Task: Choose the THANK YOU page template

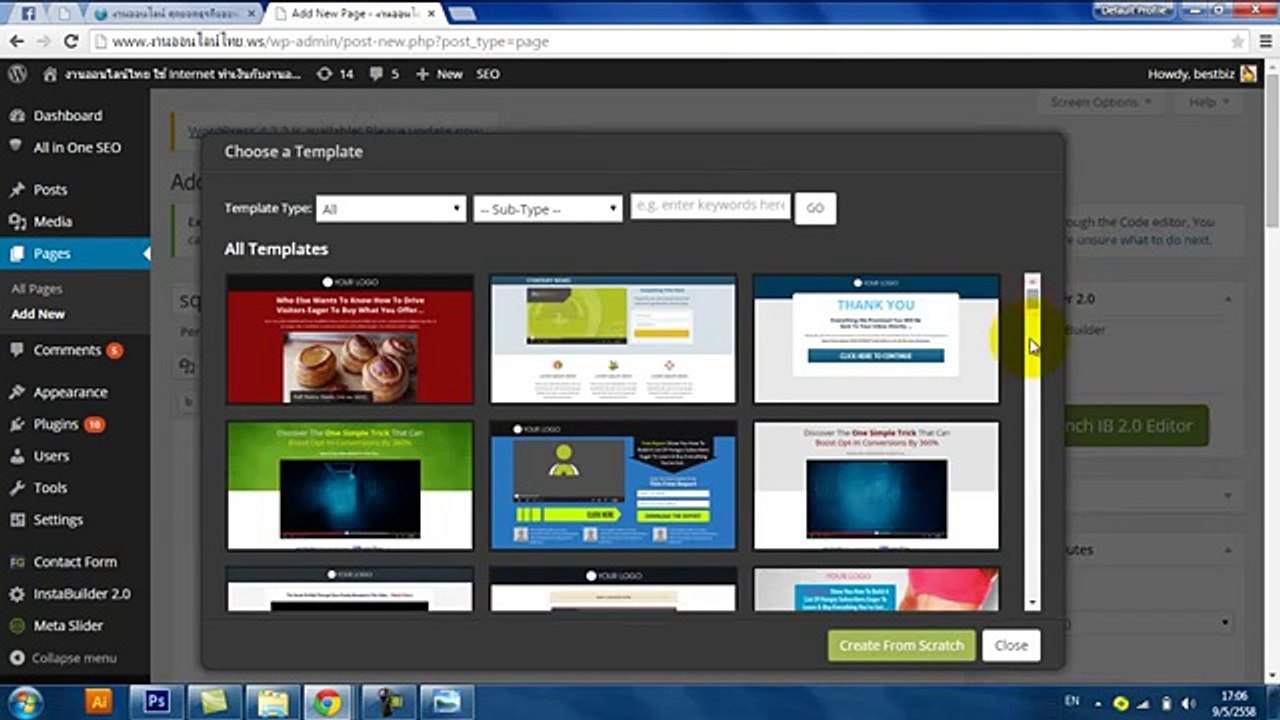Action: (876, 339)
